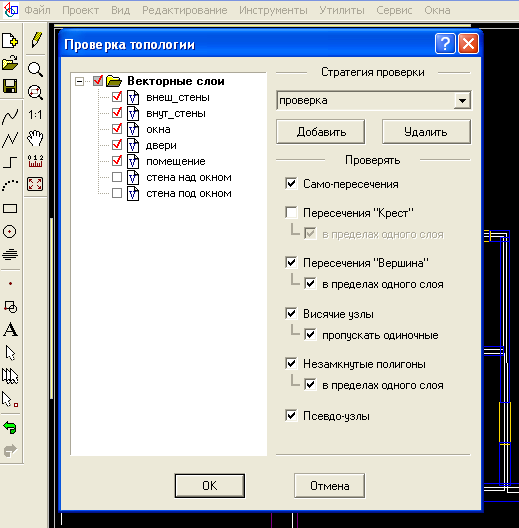
Task: Click the zoom to selection magnifier icon
Action: click(x=35, y=92)
